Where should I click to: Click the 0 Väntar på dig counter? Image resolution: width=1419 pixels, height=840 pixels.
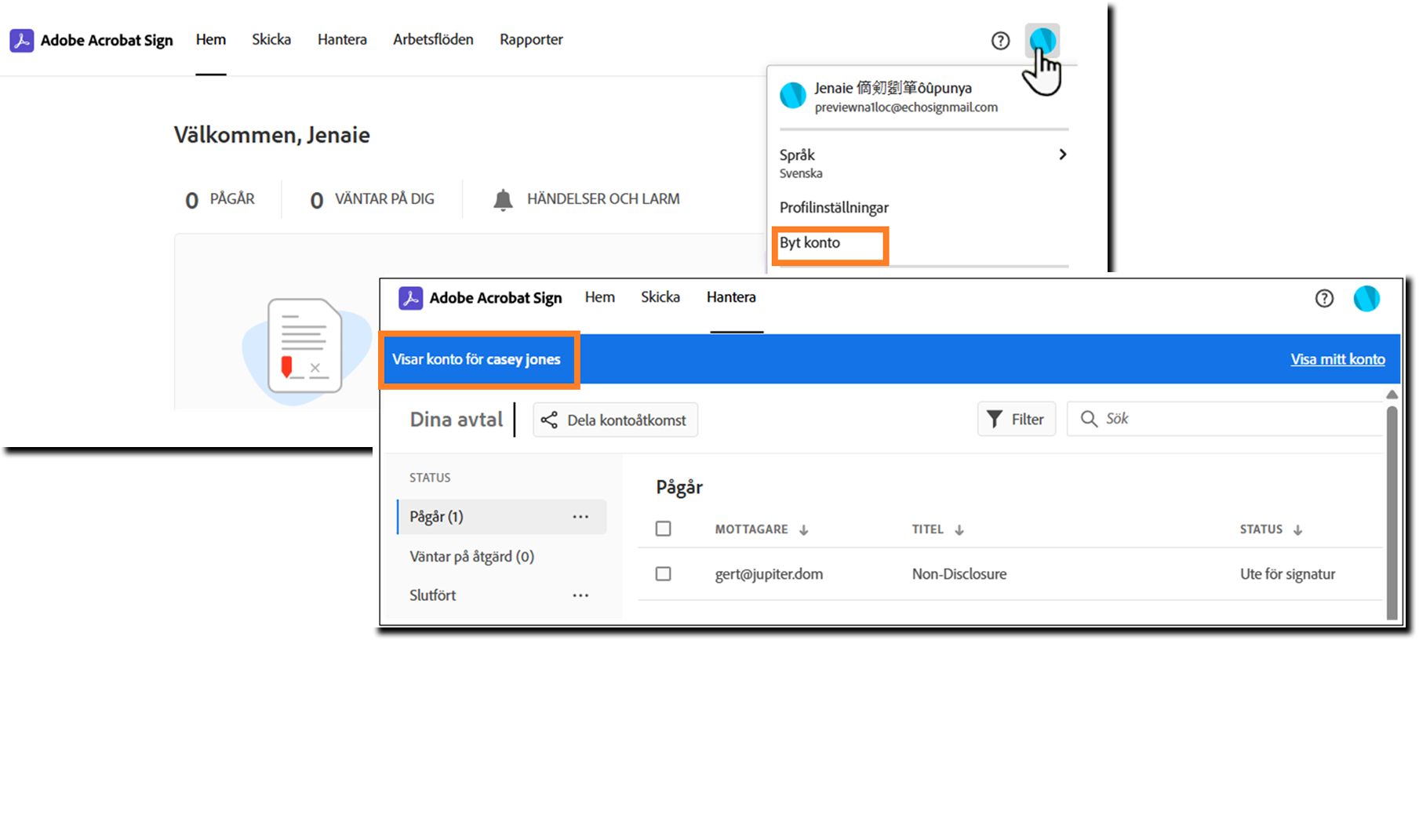372,199
